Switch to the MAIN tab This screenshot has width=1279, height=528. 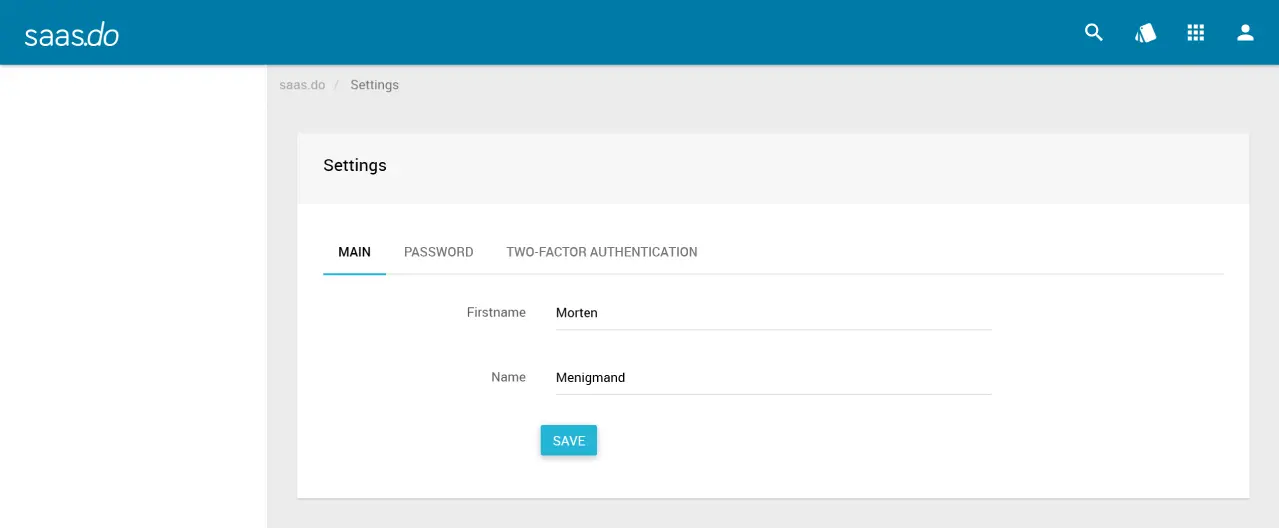pyautogui.click(x=354, y=252)
